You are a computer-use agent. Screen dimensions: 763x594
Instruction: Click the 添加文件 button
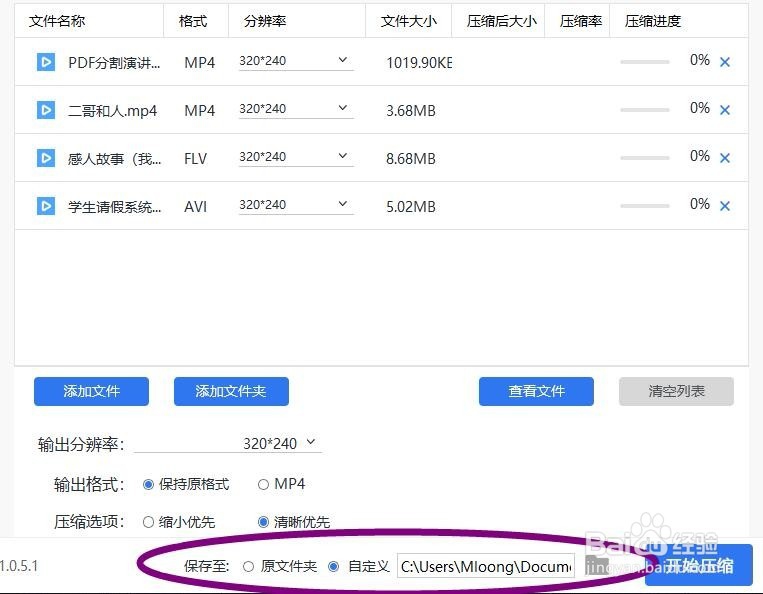[91, 391]
